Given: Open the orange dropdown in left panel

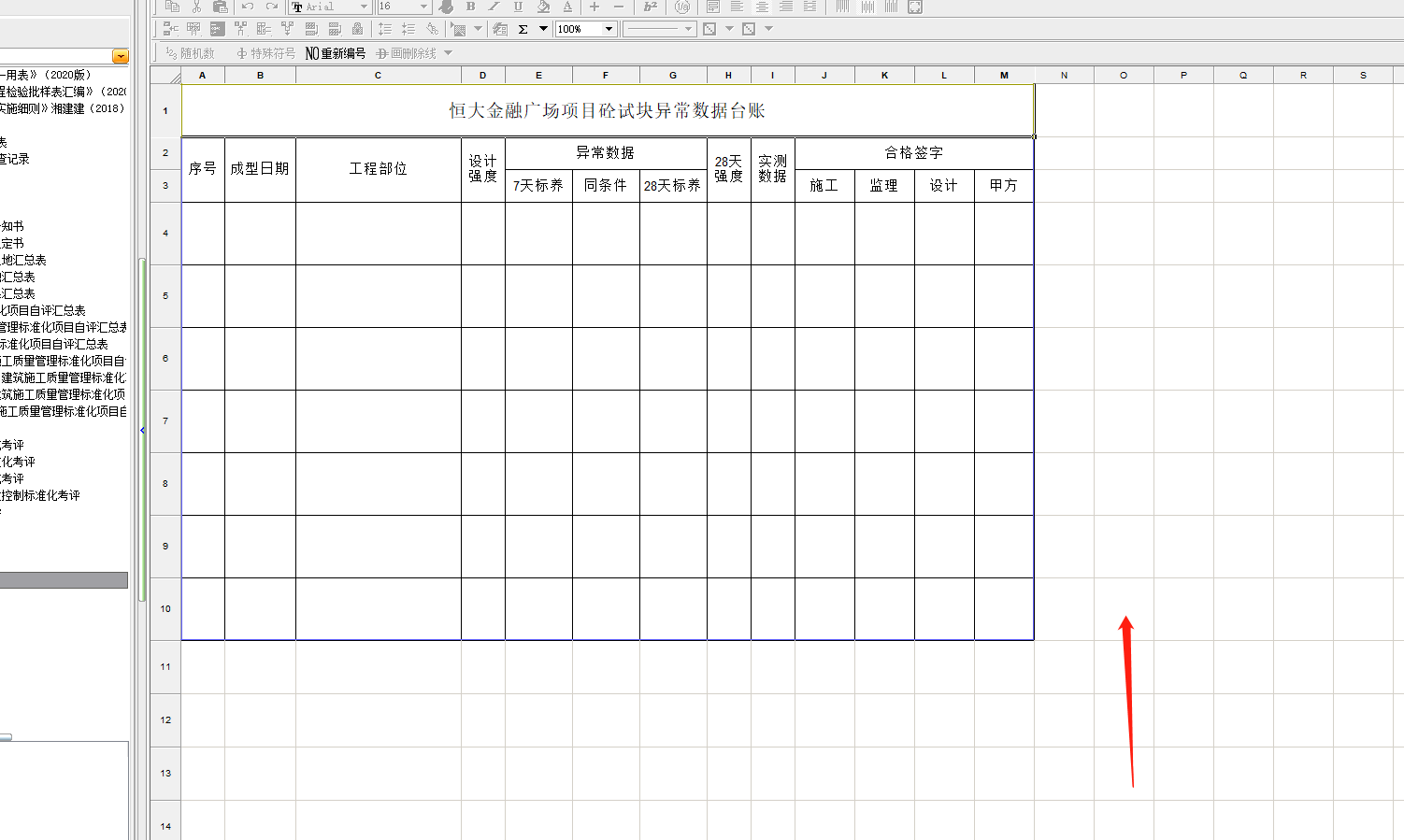Looking at the screenshot, I should point(121,56).
